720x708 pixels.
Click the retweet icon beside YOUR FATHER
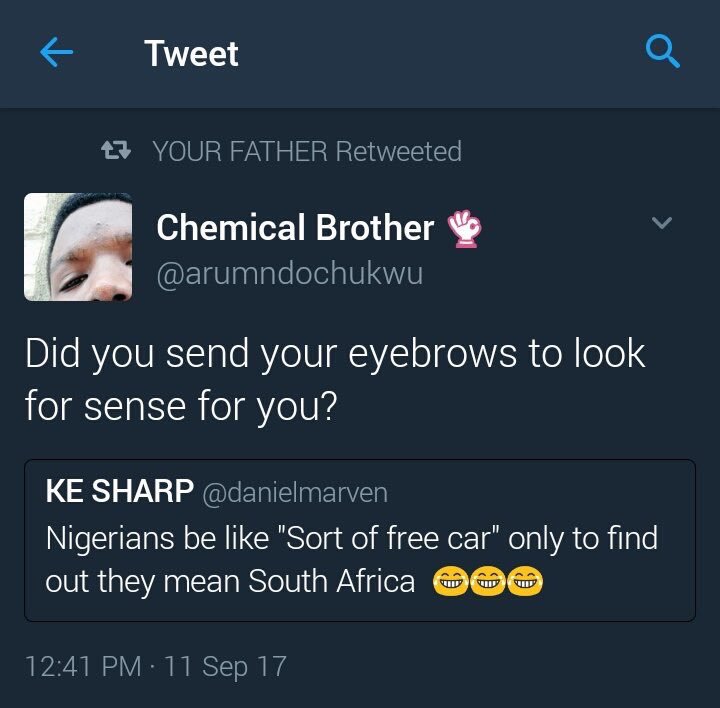click(x=118, y=152)
